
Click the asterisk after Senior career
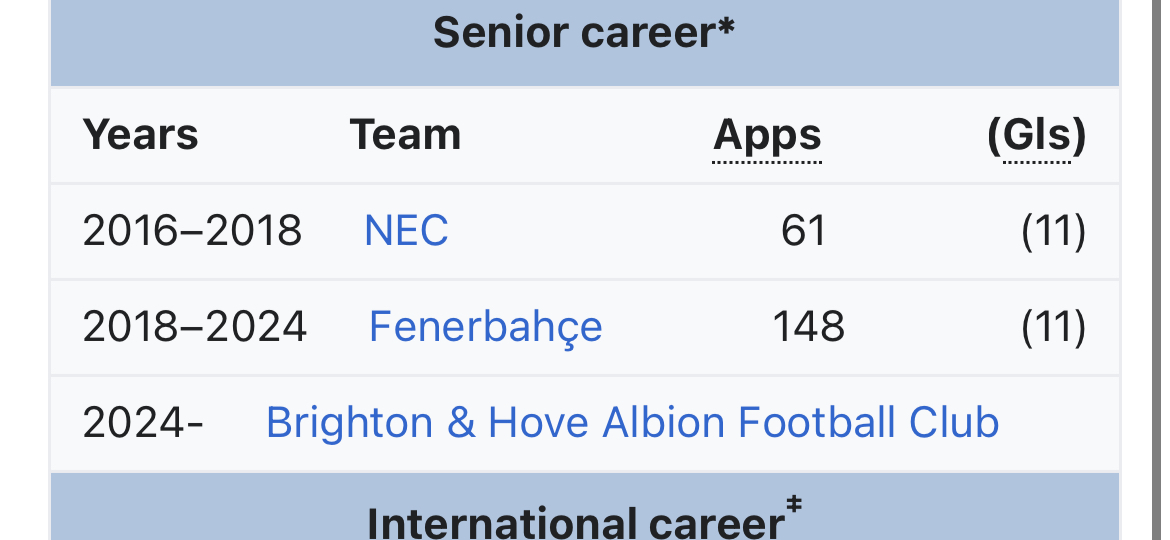click(x=727, y=27)
